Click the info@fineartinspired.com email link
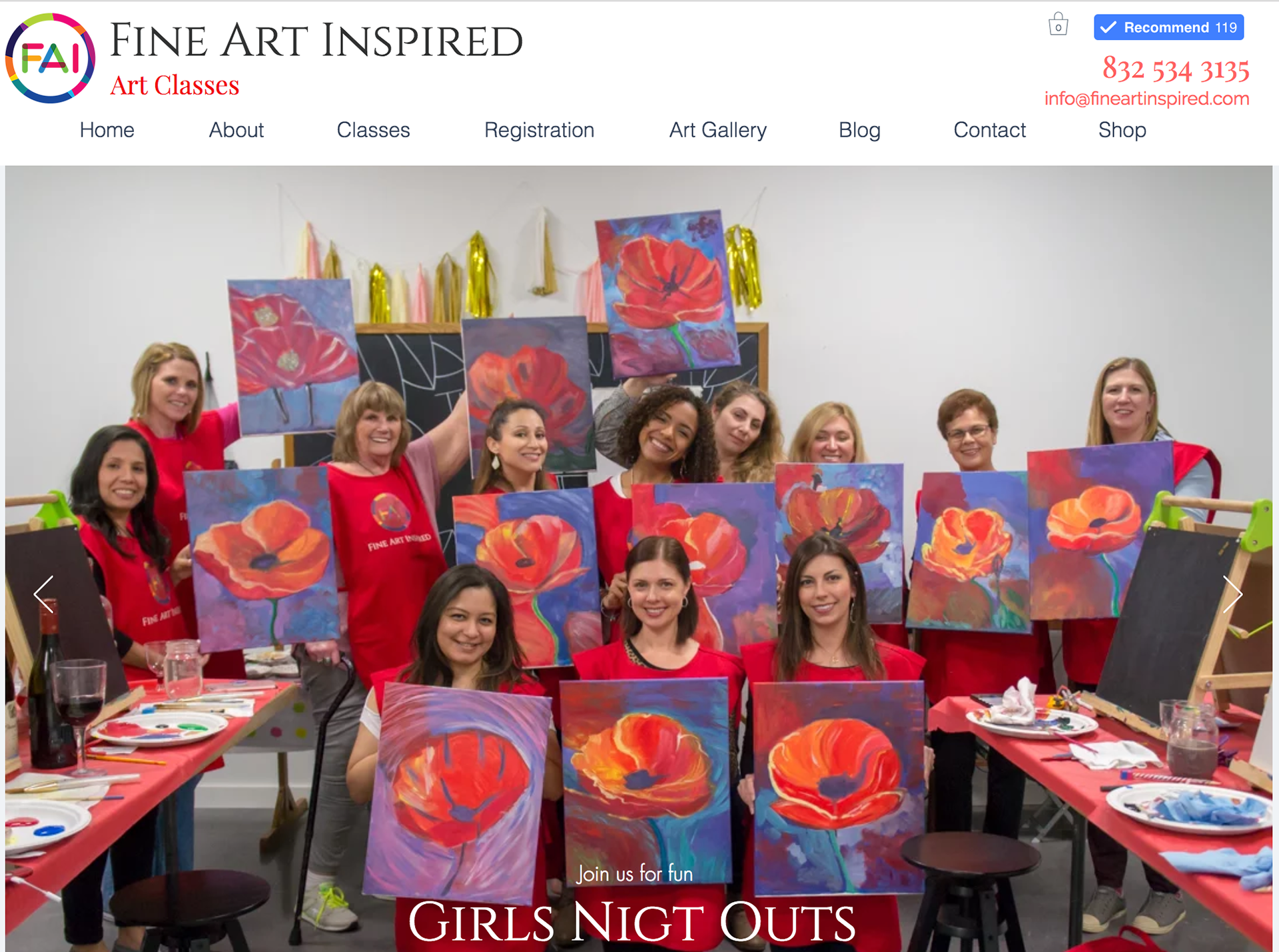Screen dimensions: 1279x952 click(x=1146, y=99)
